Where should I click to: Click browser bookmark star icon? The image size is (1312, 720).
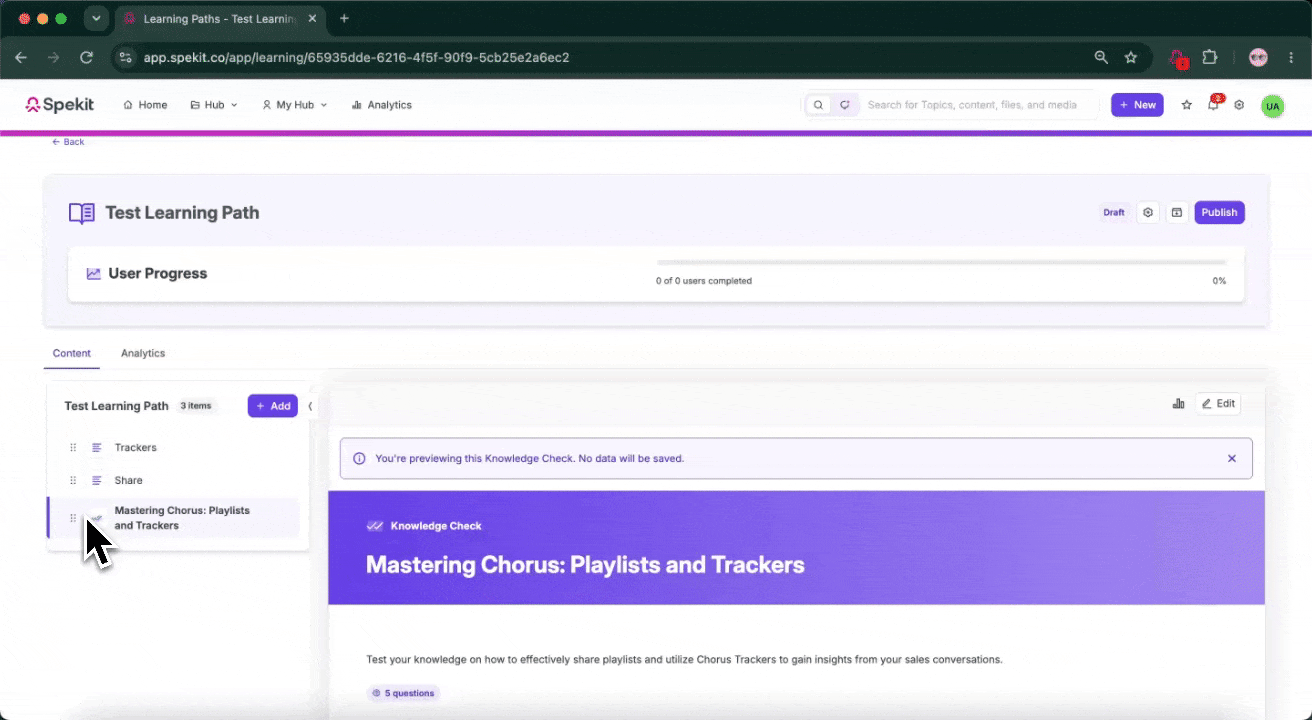coord(1131,58)
